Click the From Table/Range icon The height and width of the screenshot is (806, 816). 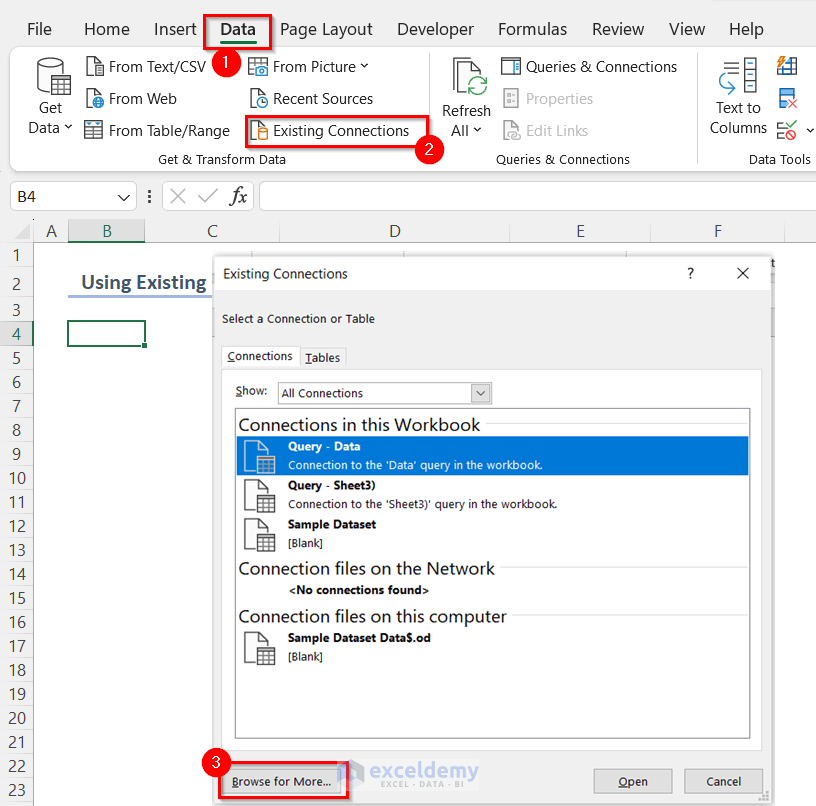coord(95,130)
